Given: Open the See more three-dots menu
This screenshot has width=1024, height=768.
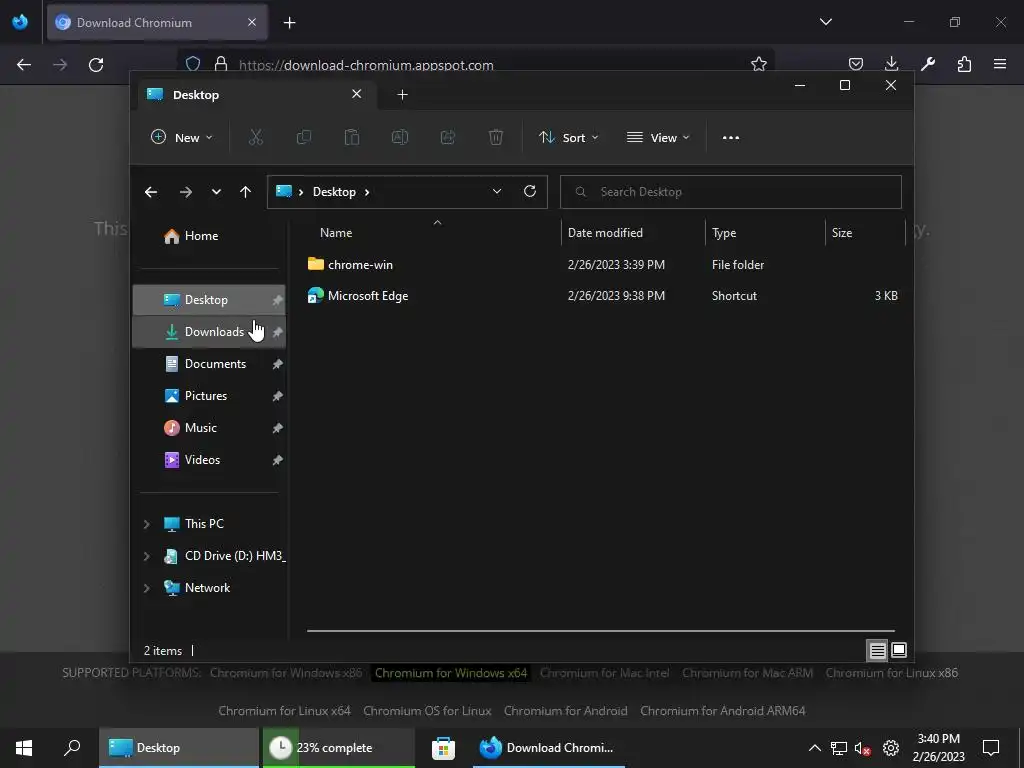Looking at the screenshot, I should click(731, 138).
